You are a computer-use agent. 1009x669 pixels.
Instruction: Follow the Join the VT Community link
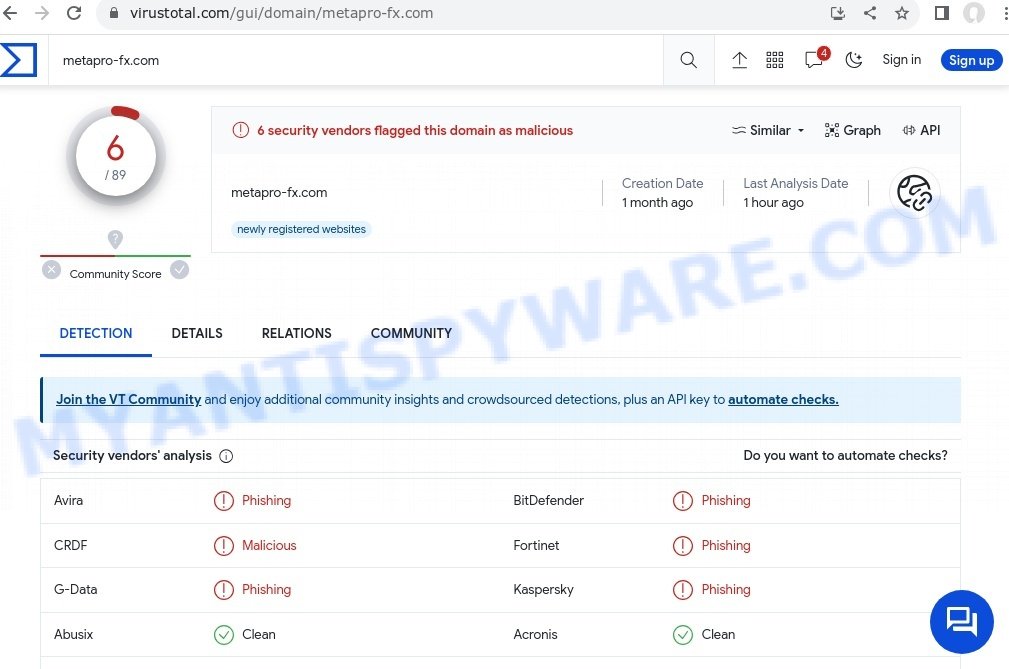tap(129, 399)
